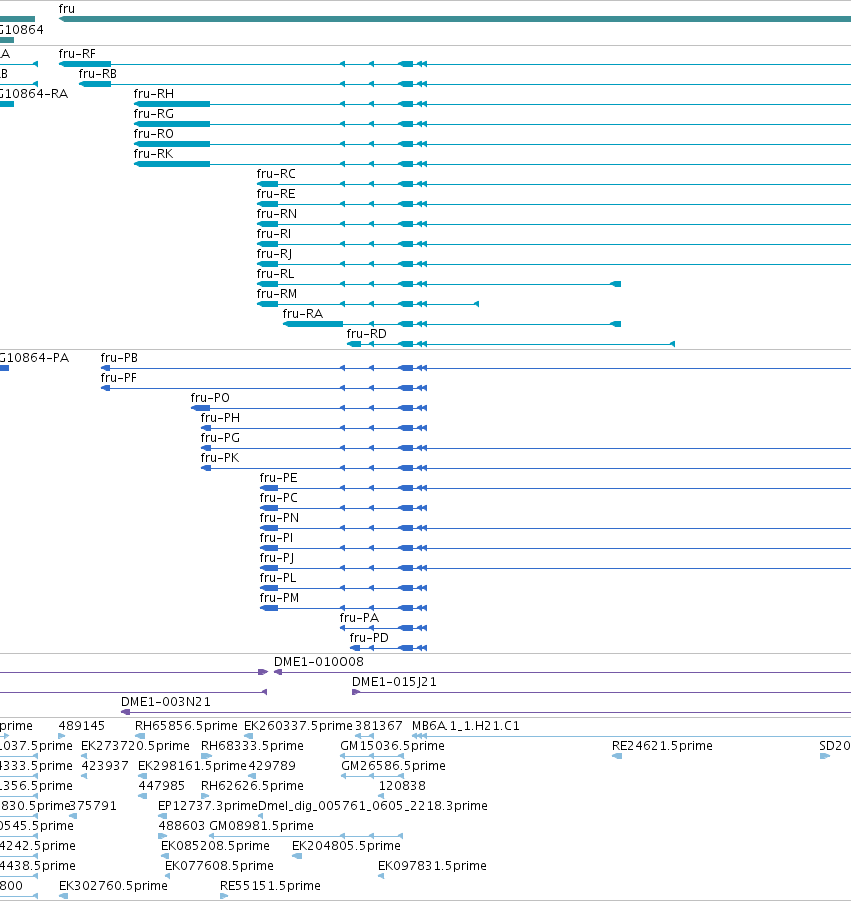This screenshot has height=901, width=851.
Task: Select the 381367 feature label
Action: click(378, 726)
